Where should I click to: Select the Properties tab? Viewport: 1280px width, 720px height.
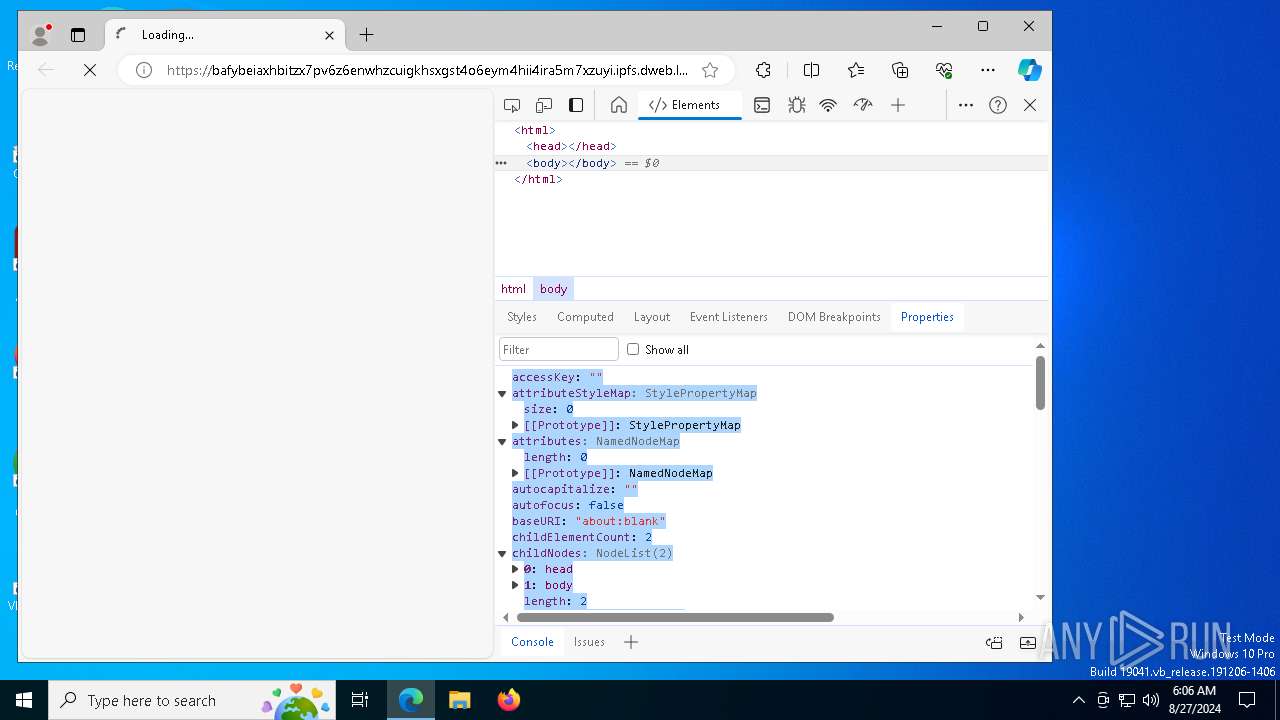927,317
